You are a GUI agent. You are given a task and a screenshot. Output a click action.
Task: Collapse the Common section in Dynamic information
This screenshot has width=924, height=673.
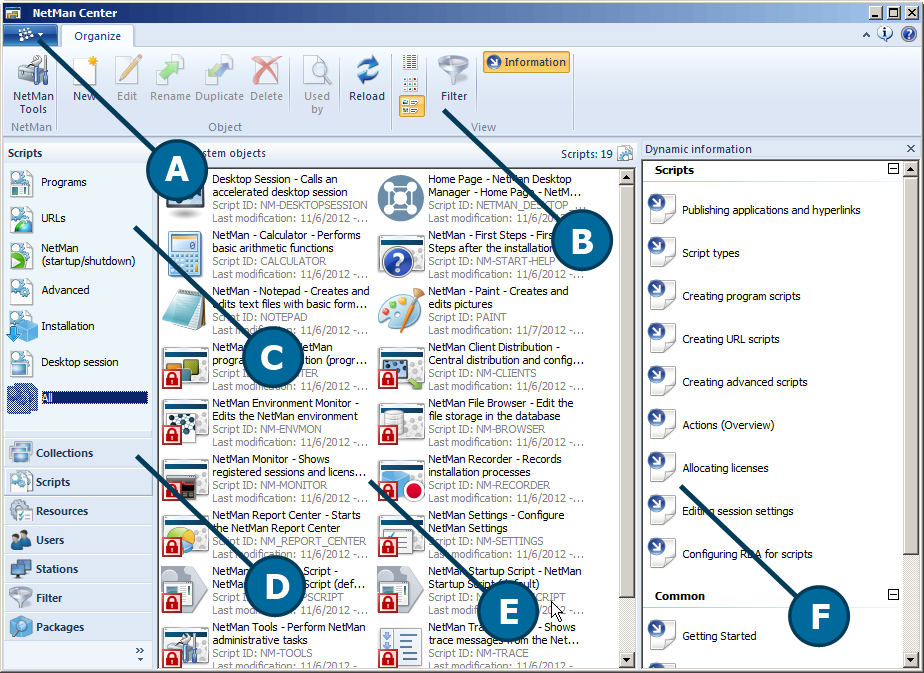click(x=893, y=595)
